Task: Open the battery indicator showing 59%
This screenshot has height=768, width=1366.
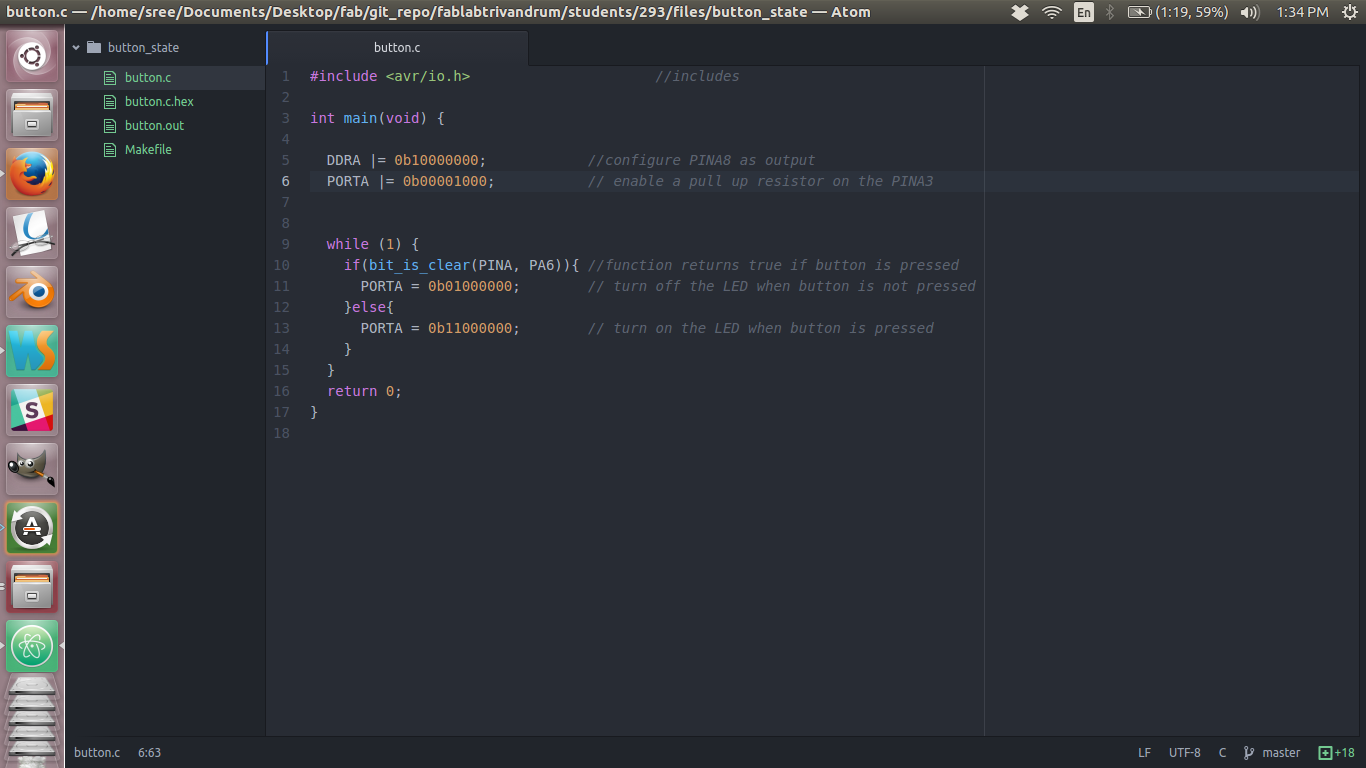Action: click(1178, 12)
